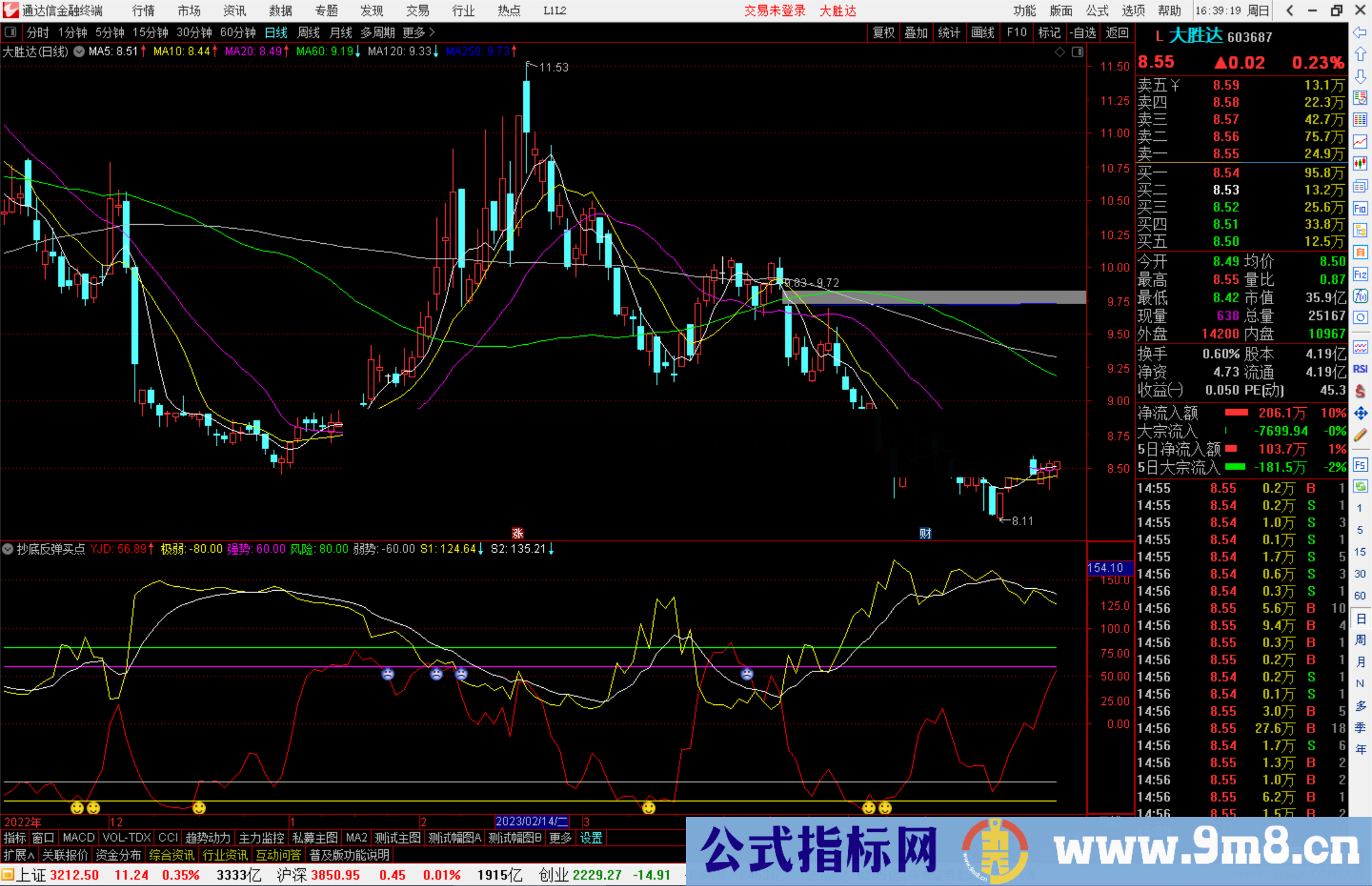Click the 5日大宗流入 green bar
1372x886 pixels.
[1235, 467]
